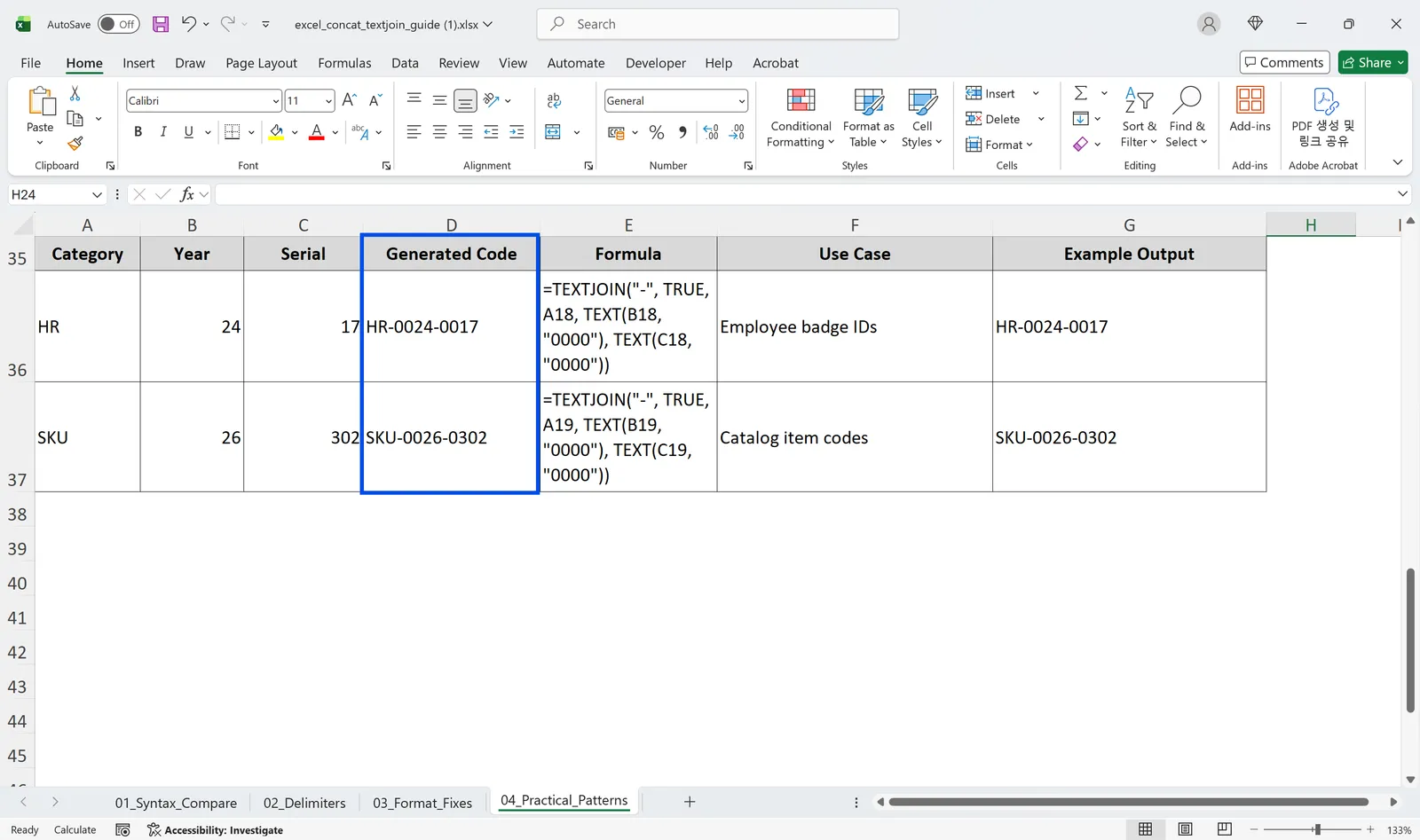Toggle AutoSave switch
Viewport: 1420px width, 840px height.
click(x=118, y=24)
